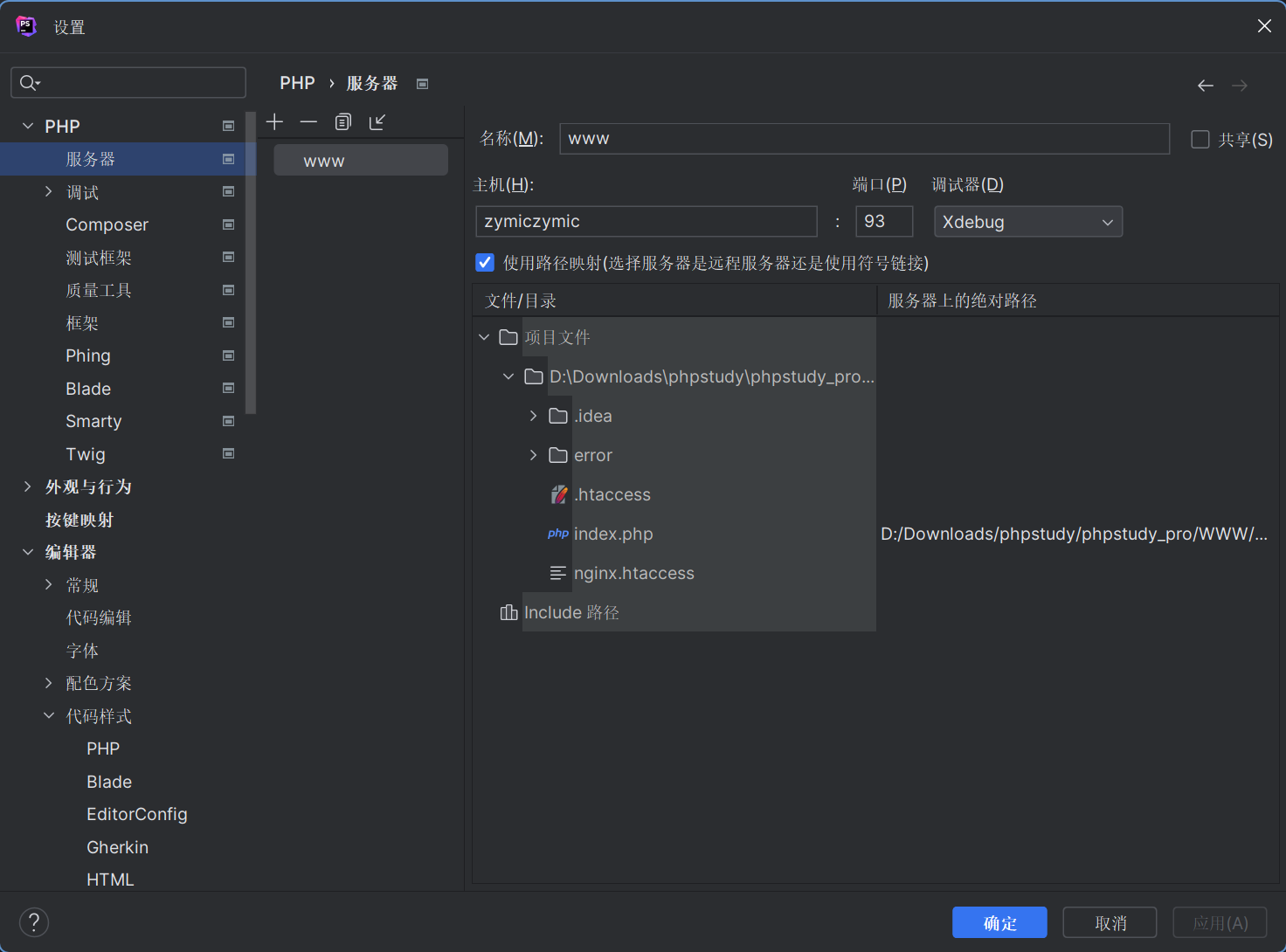Toggle the 共享(S) checkbox
Viewport: 1286px width, 952px height.
(x=1200, y=139)
